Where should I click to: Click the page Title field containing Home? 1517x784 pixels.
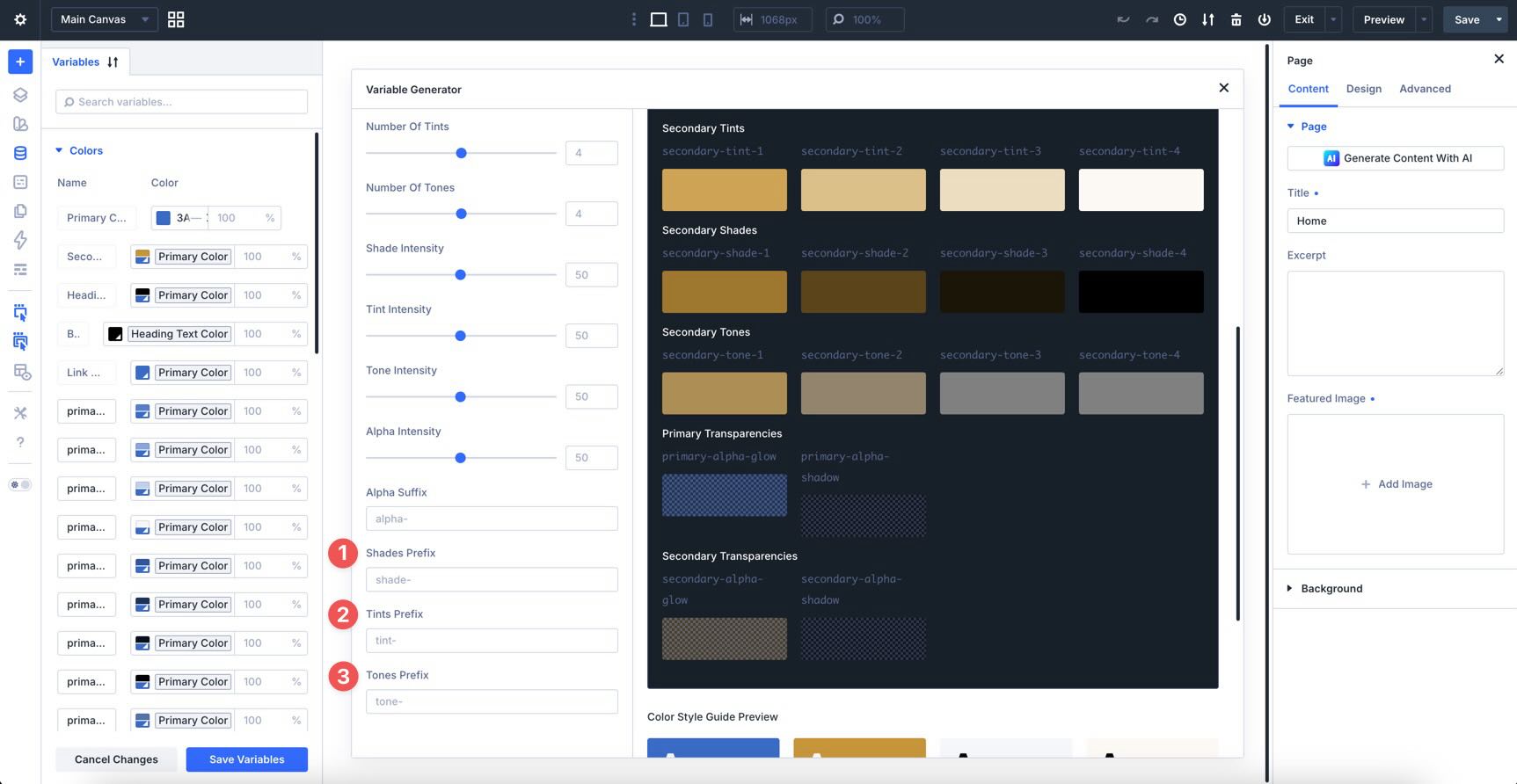point(1396,221)
